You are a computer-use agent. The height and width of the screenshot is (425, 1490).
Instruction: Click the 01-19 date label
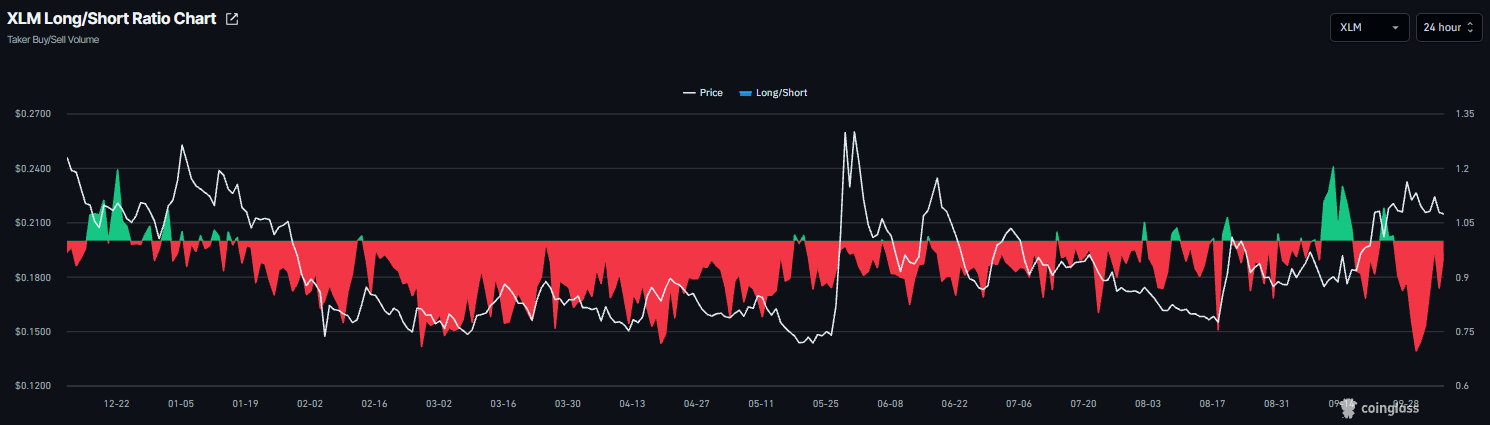pyautogui.click(x=245, y=404)
